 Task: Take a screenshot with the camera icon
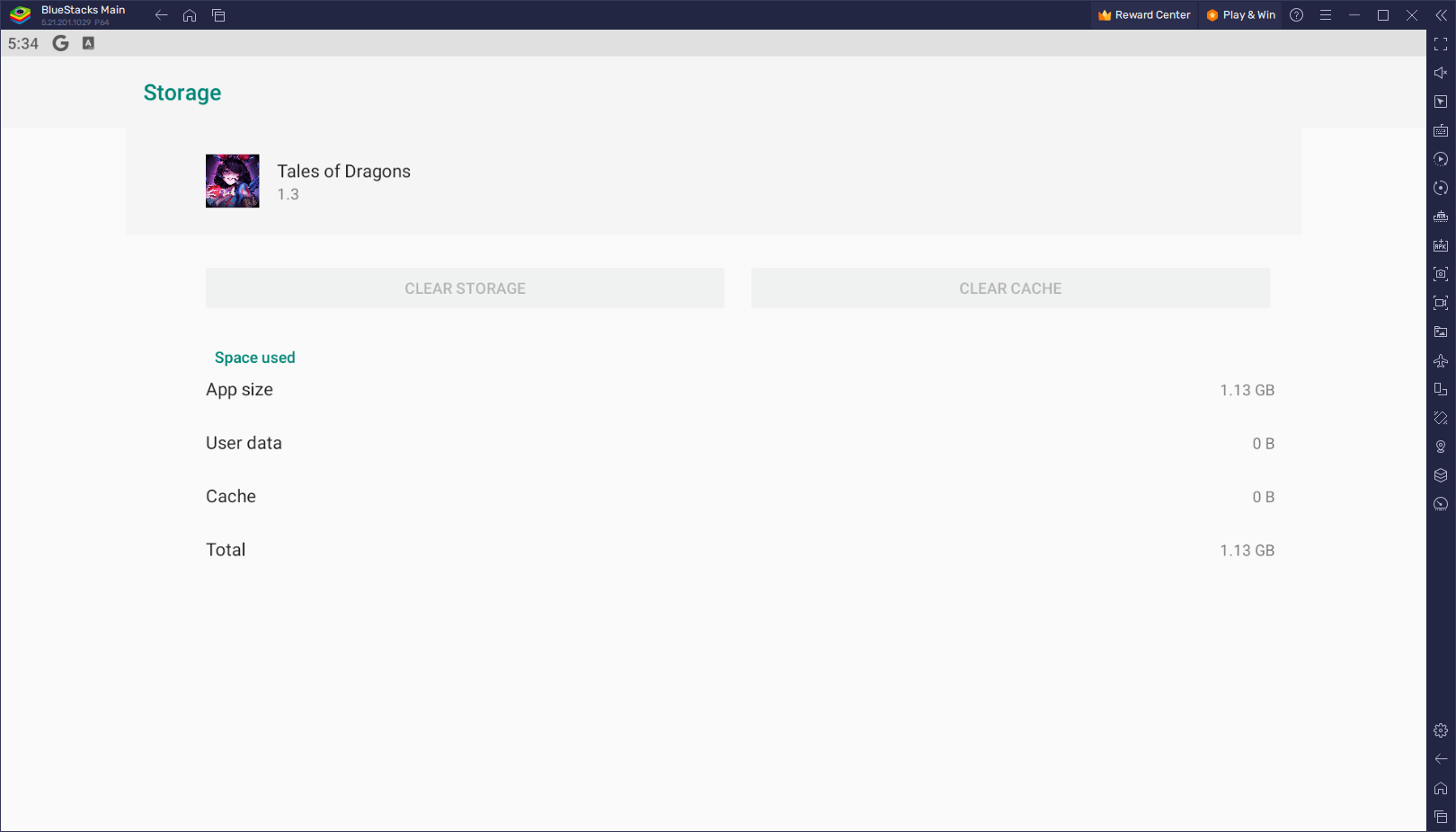point(1441,274)
